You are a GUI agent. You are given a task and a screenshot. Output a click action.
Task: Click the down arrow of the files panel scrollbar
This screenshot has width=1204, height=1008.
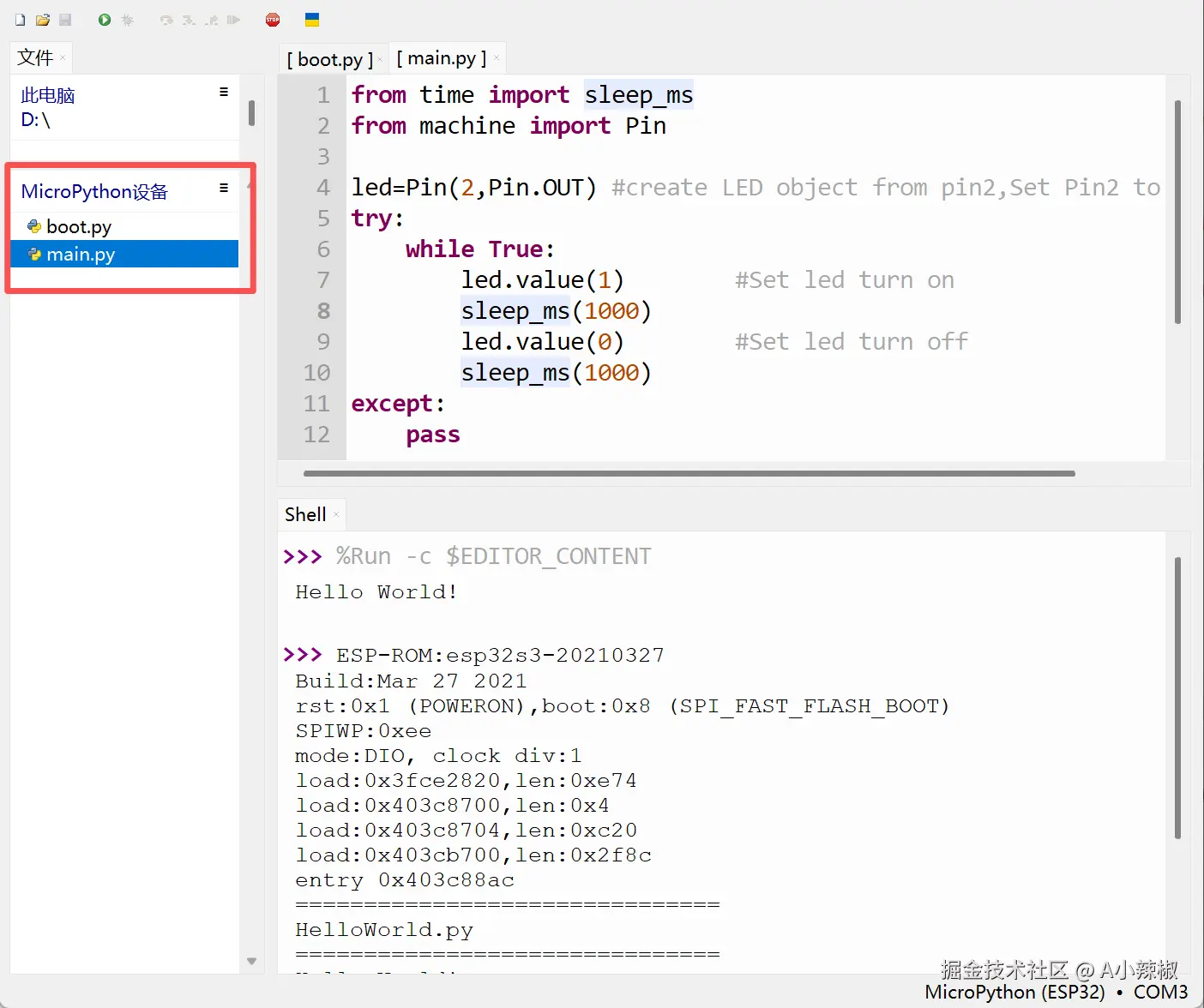251,962
